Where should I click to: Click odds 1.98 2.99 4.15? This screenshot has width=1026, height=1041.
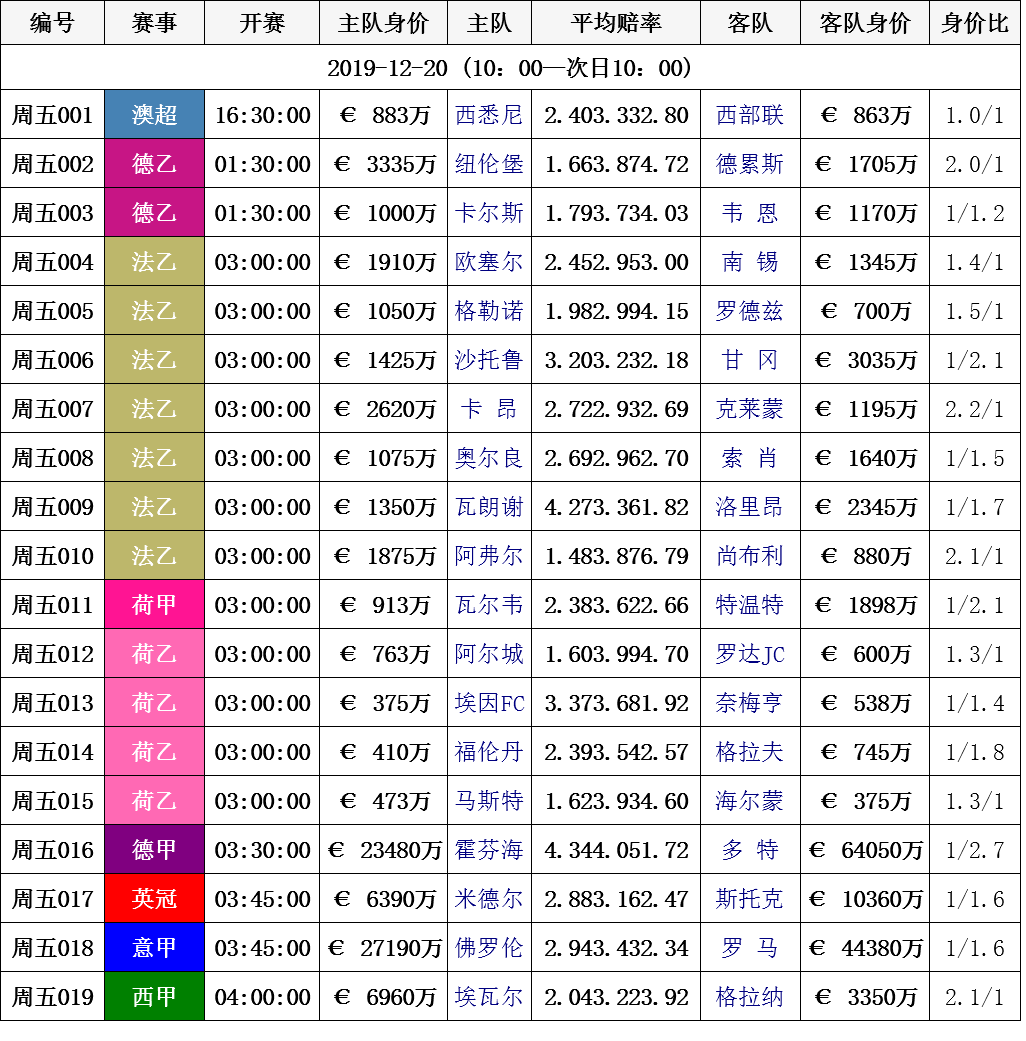tap(616, 311)
